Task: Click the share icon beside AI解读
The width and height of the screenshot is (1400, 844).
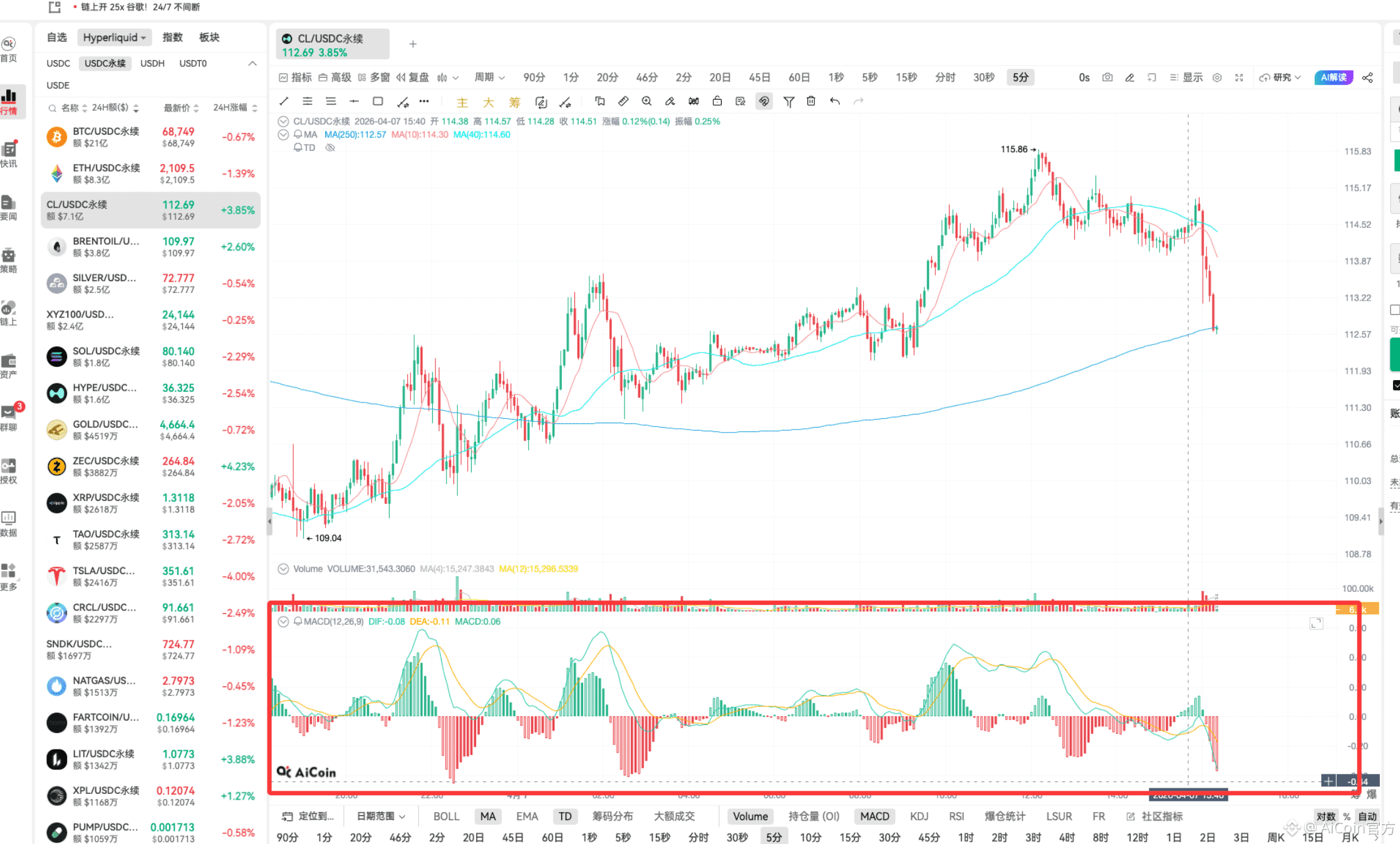Action: tap(1367, 78)
